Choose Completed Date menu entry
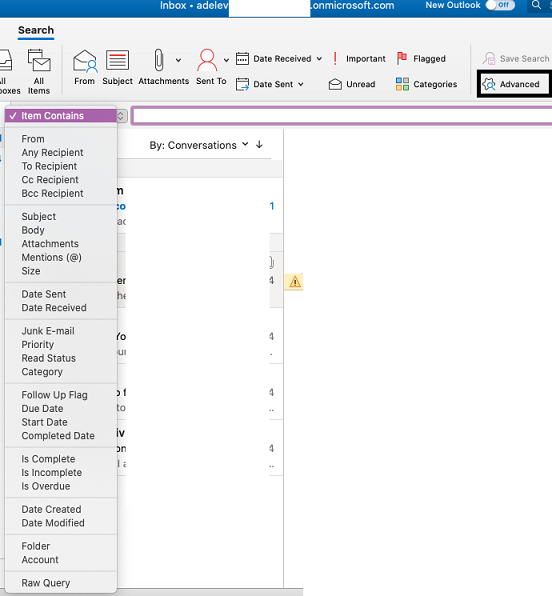The image size is (552, 596). [61, 436]
